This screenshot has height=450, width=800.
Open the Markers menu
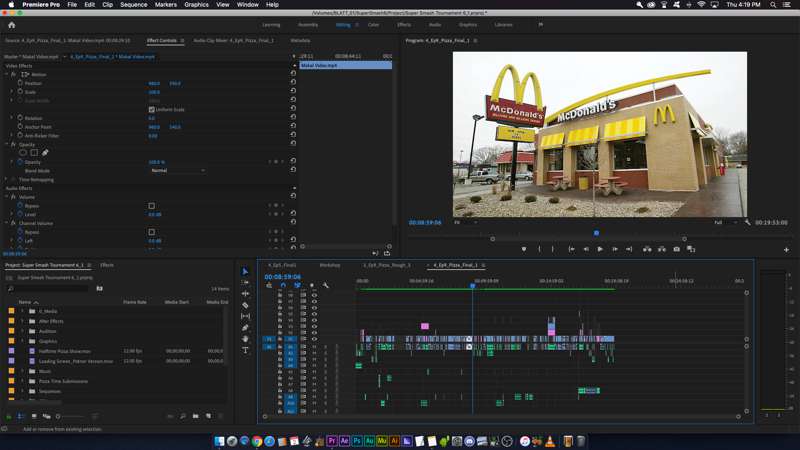165,5
